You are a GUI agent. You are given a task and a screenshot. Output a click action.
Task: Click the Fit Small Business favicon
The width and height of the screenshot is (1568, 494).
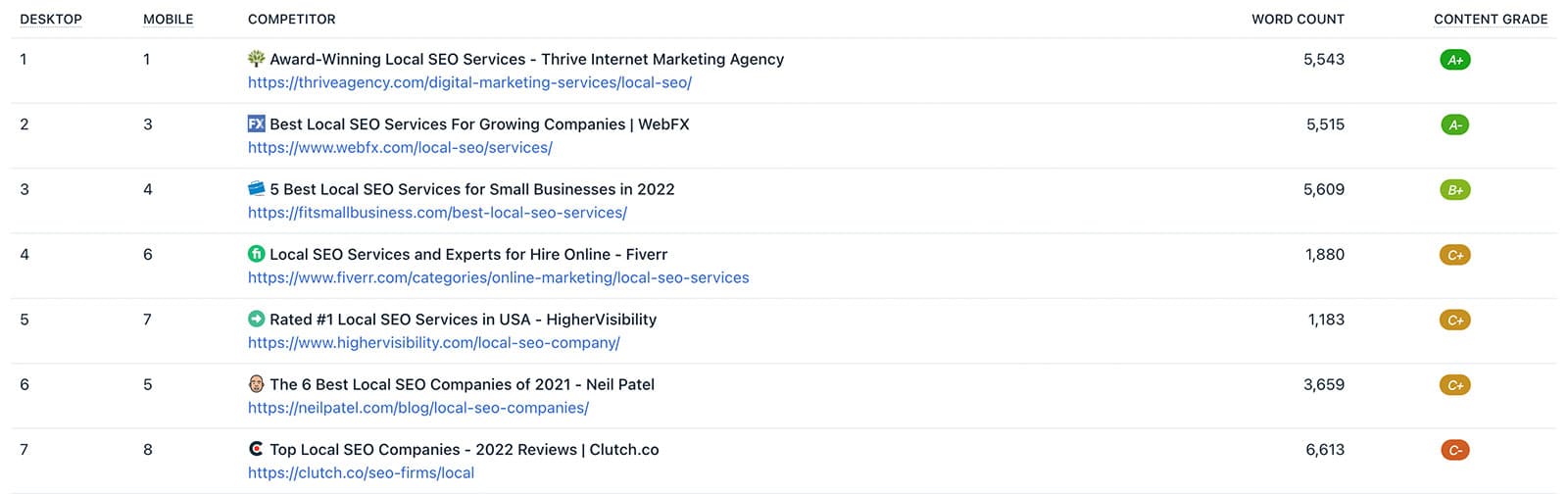pyautogui.click(x=256, y=188)
